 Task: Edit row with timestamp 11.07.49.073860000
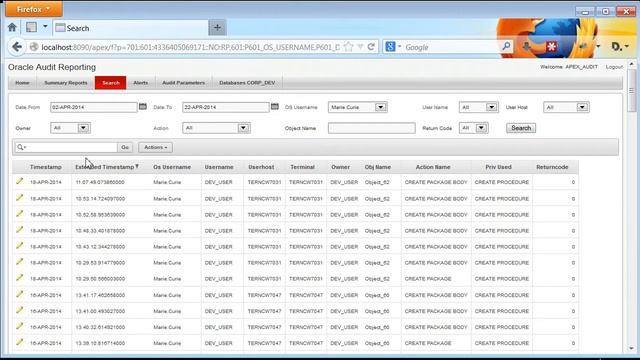(19, 181)
